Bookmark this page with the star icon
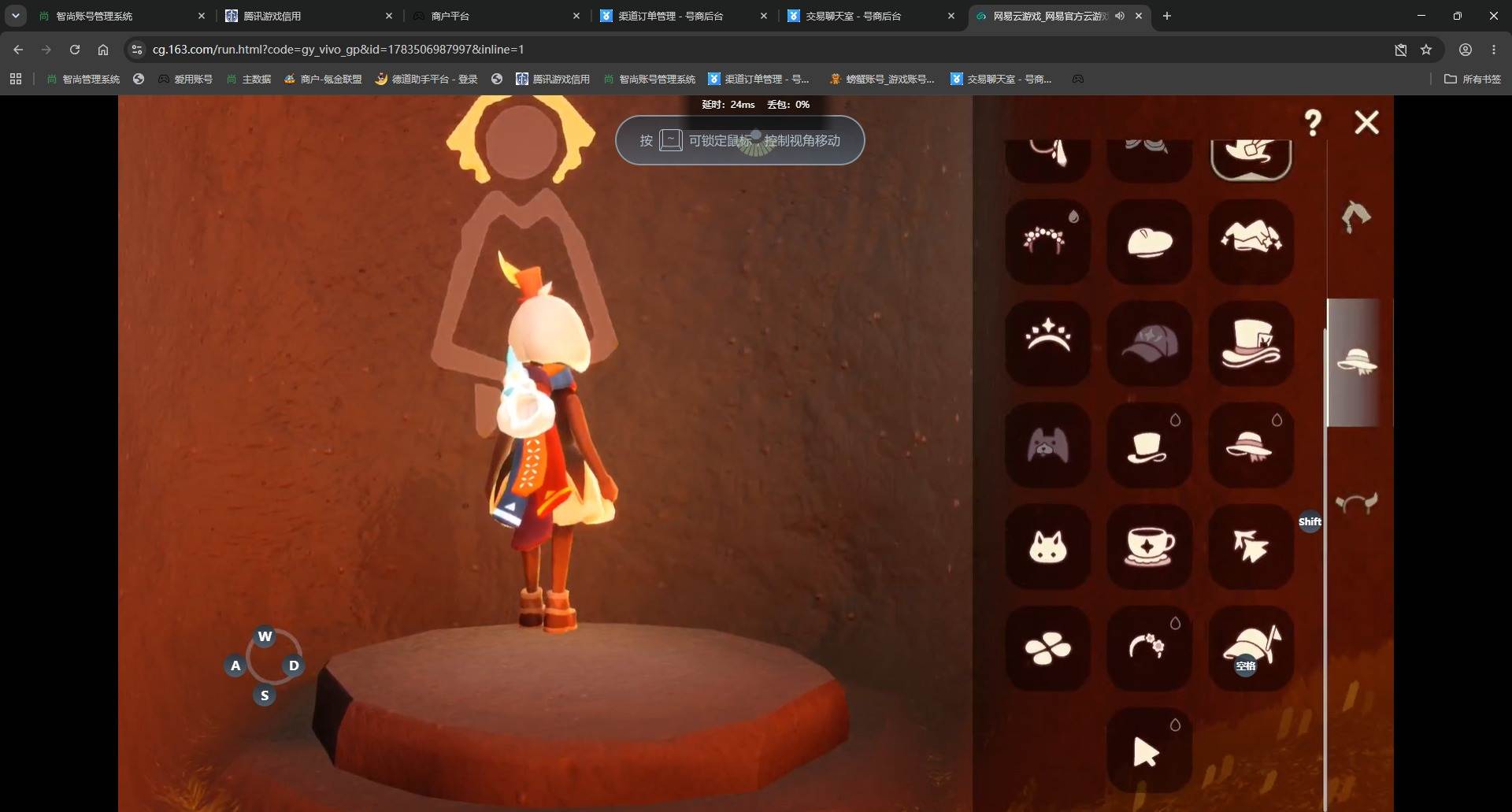 click(x=1426, y=50)
